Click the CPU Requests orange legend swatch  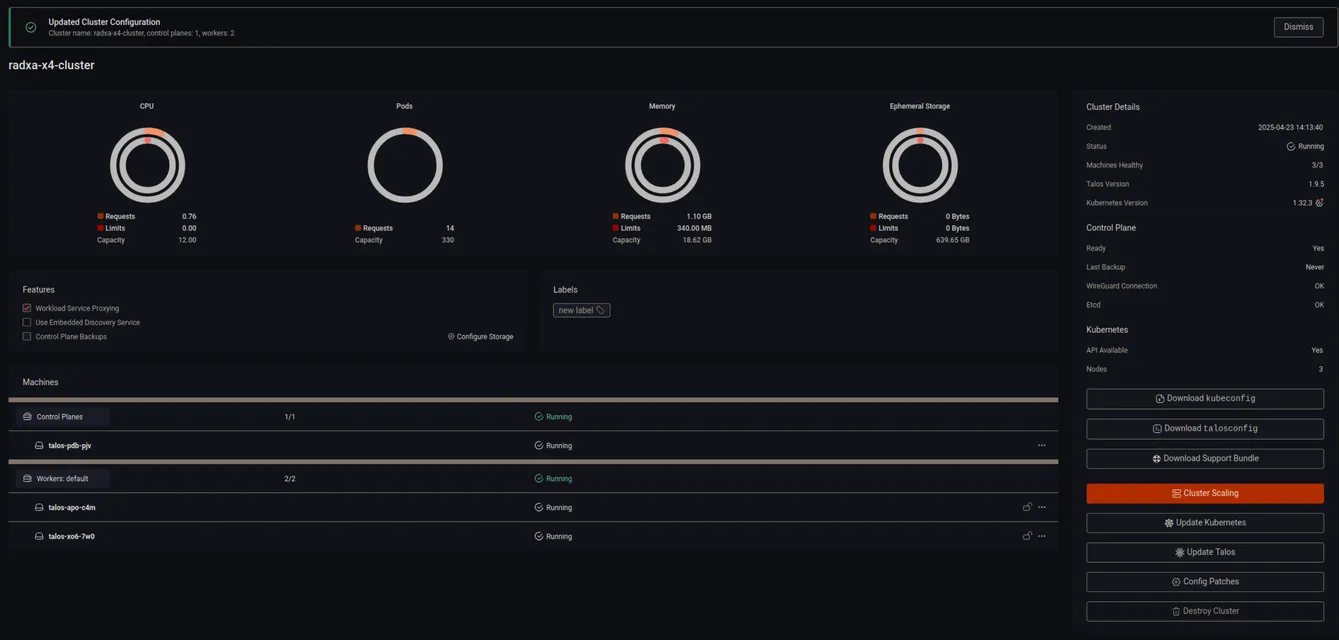point(100,216)
